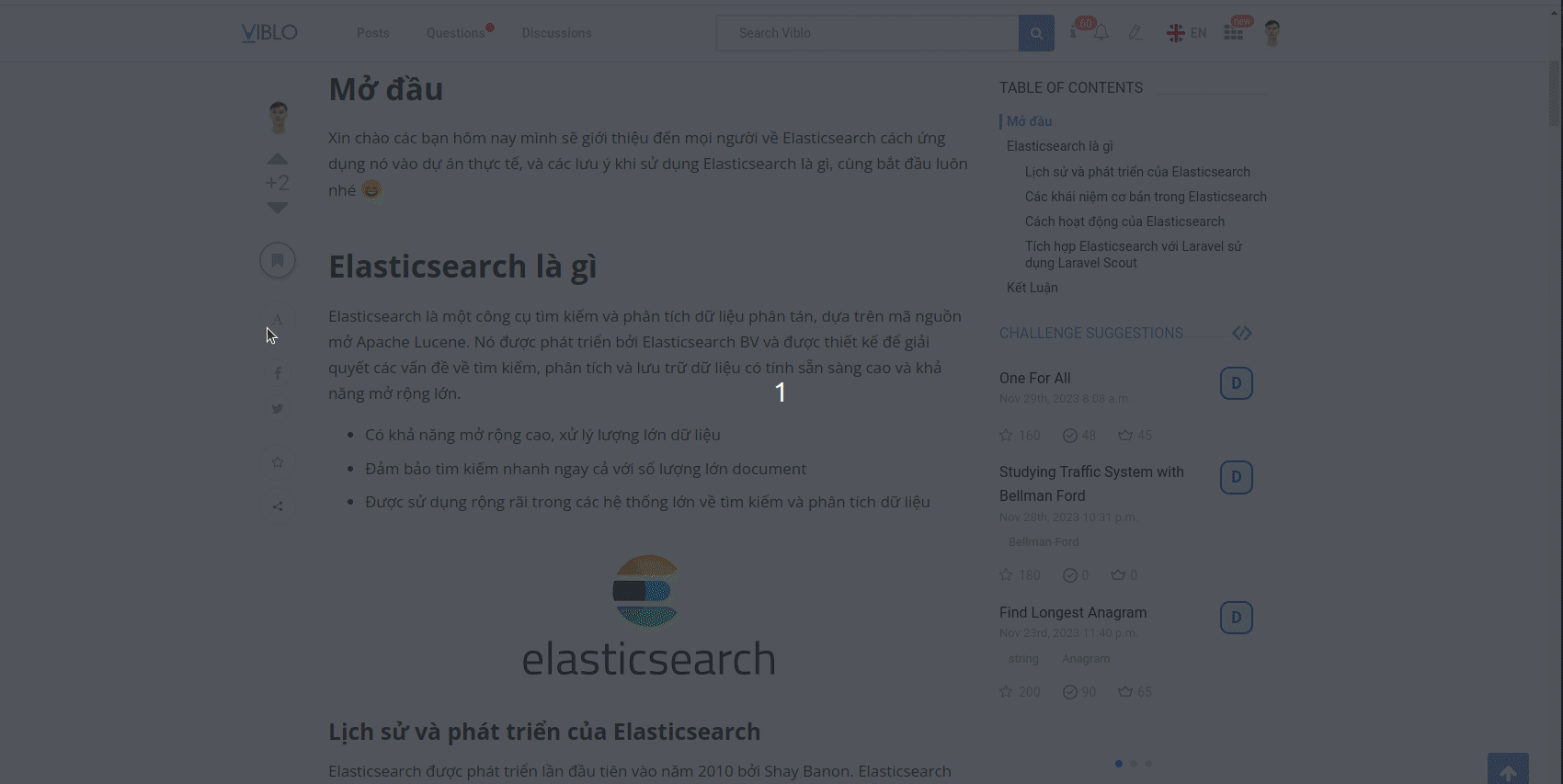Image resolution: width=1563 pixels, height=784 pixels.
Task: Open Lịch sử và phát triển của Elasticsearch link
Action: (x=1137, y=172)
